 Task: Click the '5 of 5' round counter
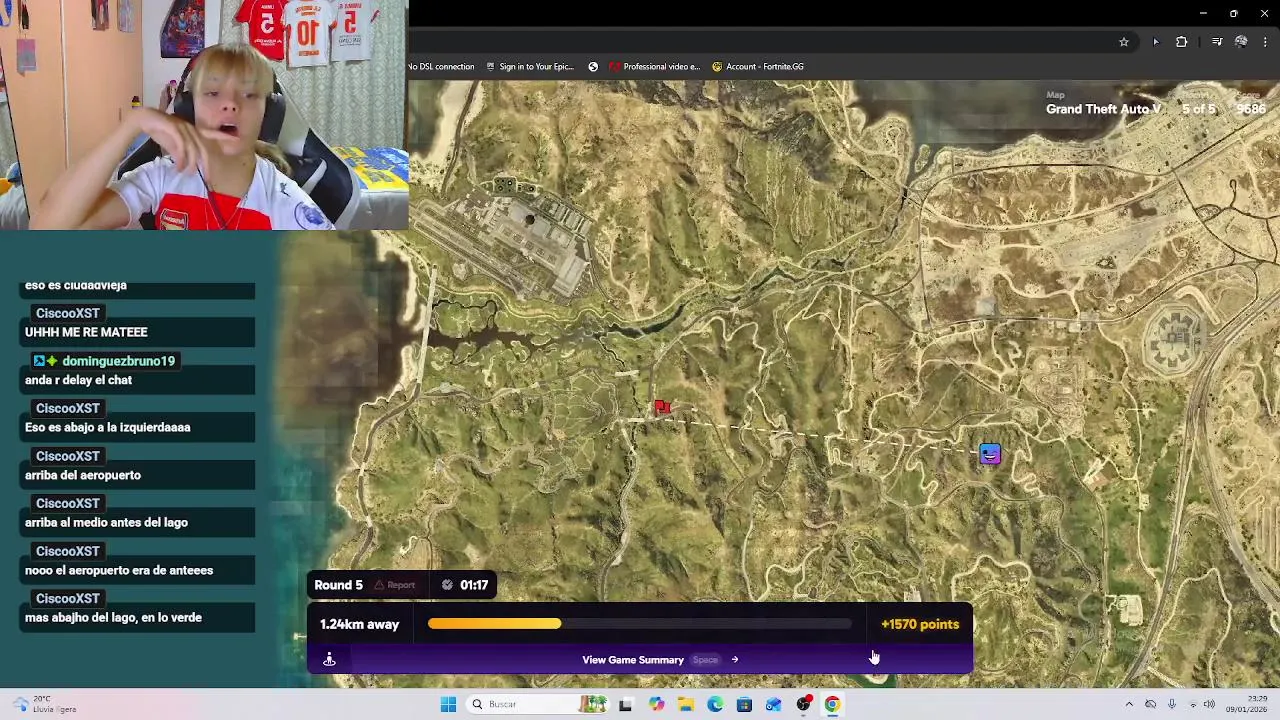coord(1198,109)
